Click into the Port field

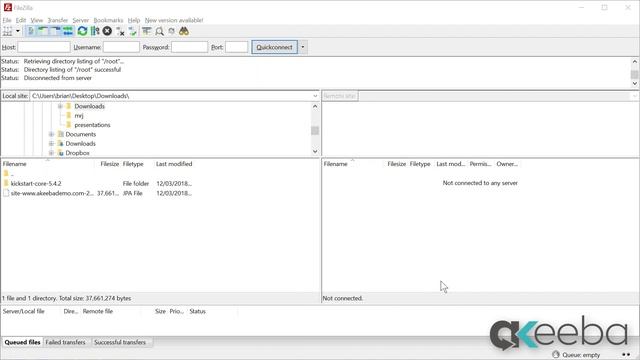click(236, 47)
